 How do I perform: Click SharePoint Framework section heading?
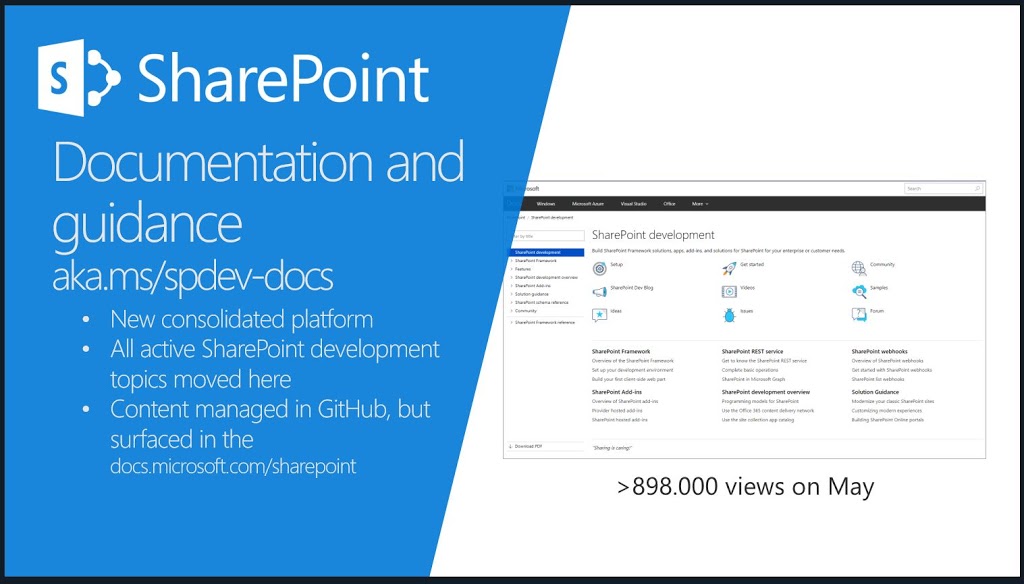pos(621,351)
